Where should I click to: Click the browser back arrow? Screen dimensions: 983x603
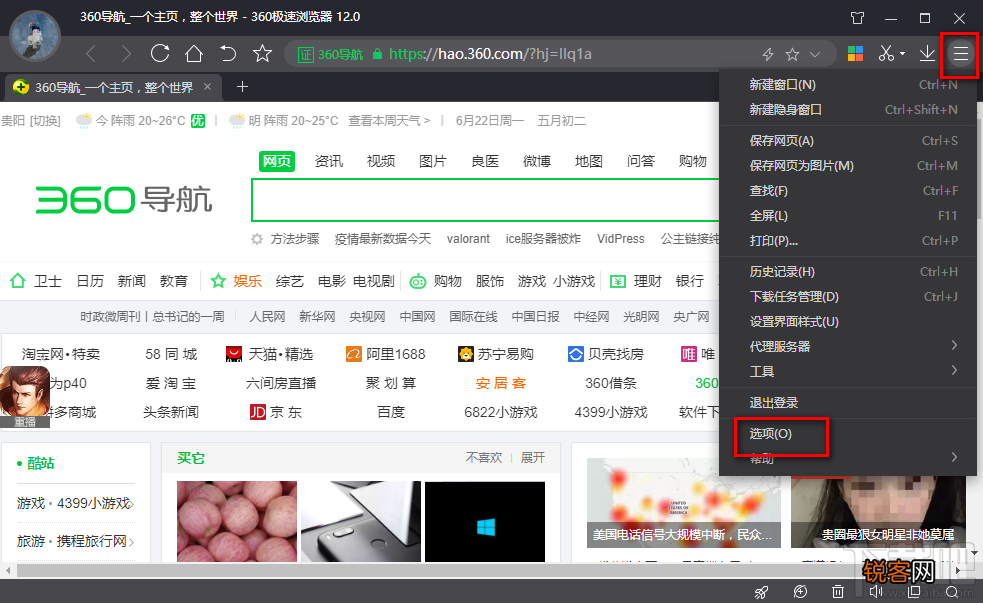click(x=92, y=54)
